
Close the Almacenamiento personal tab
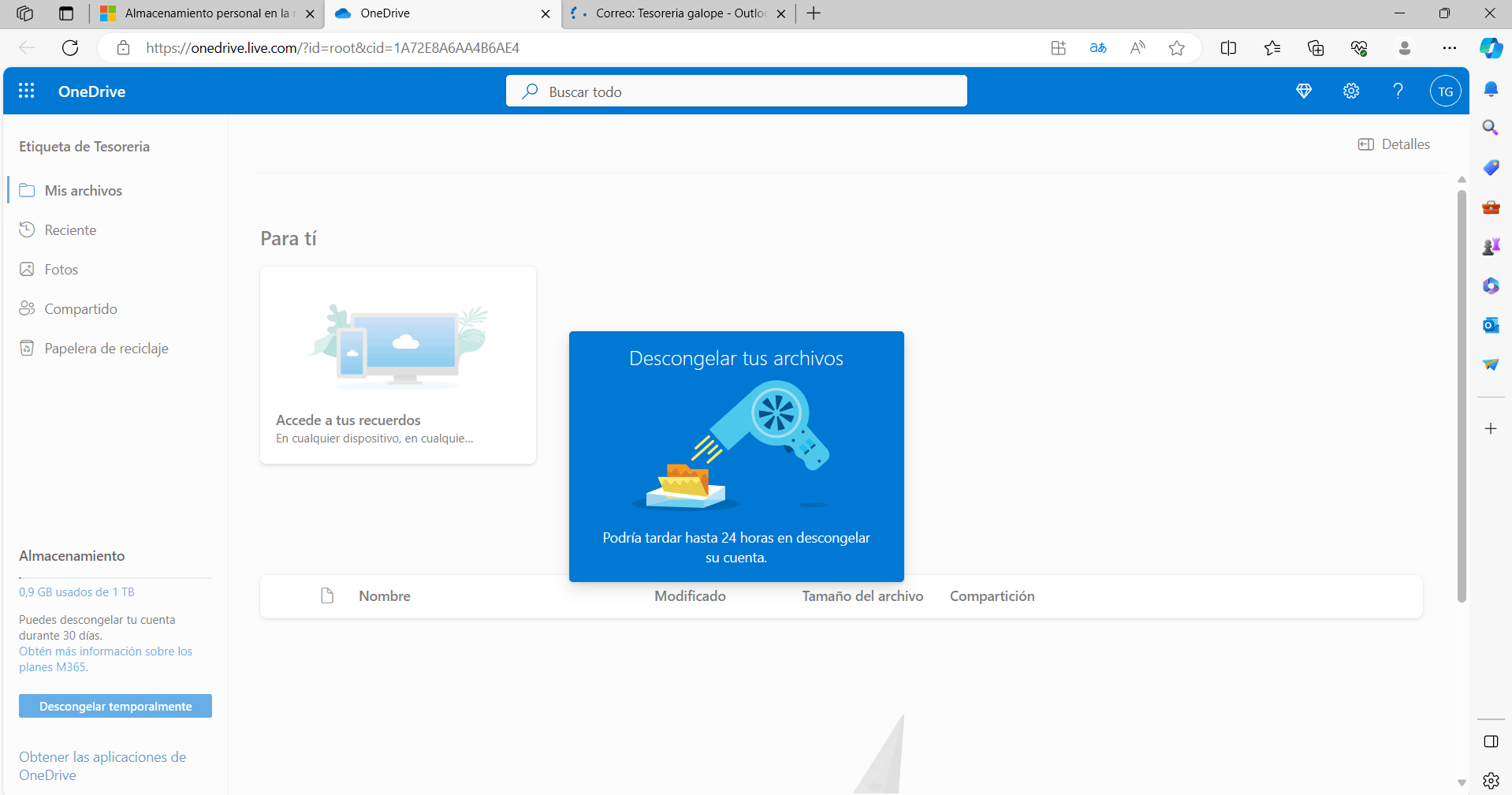click(x=311, y=13)
